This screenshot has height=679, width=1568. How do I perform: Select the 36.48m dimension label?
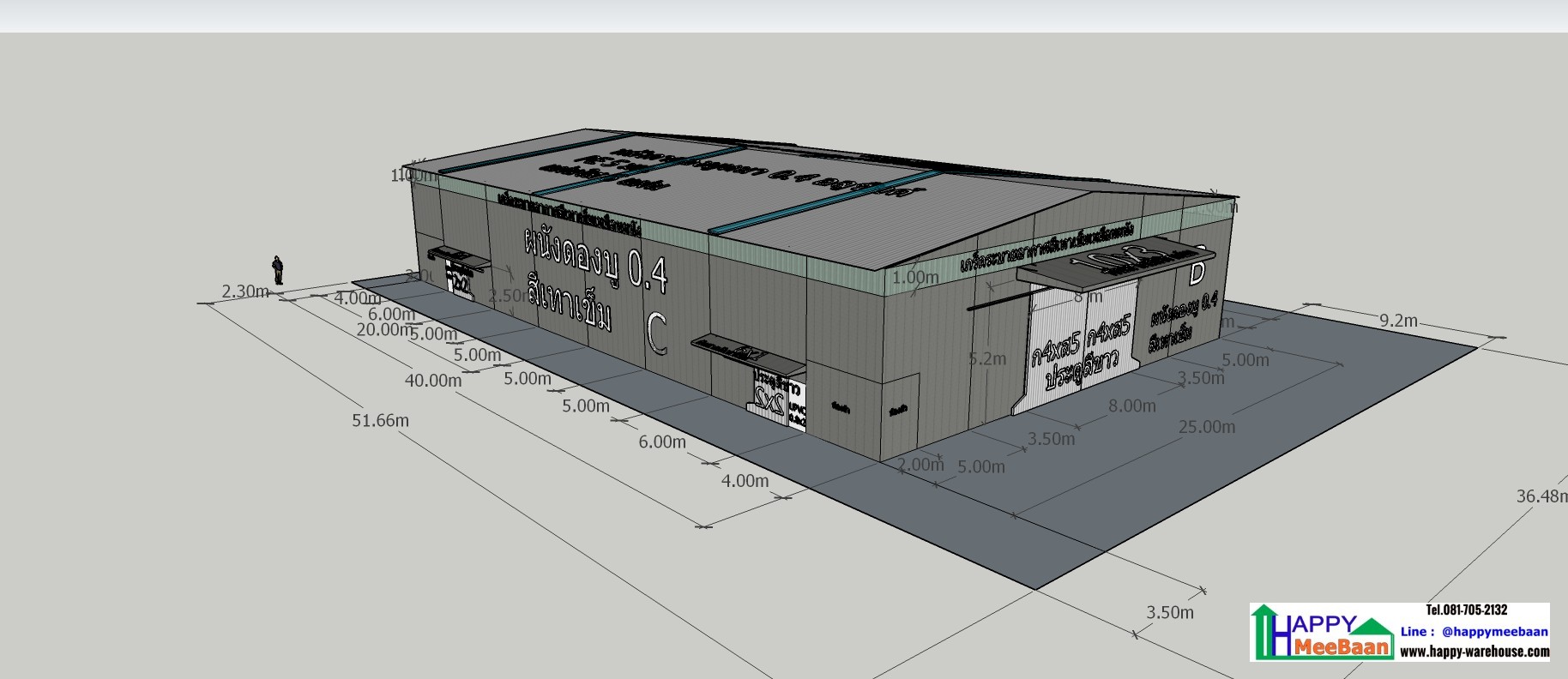1540,496
